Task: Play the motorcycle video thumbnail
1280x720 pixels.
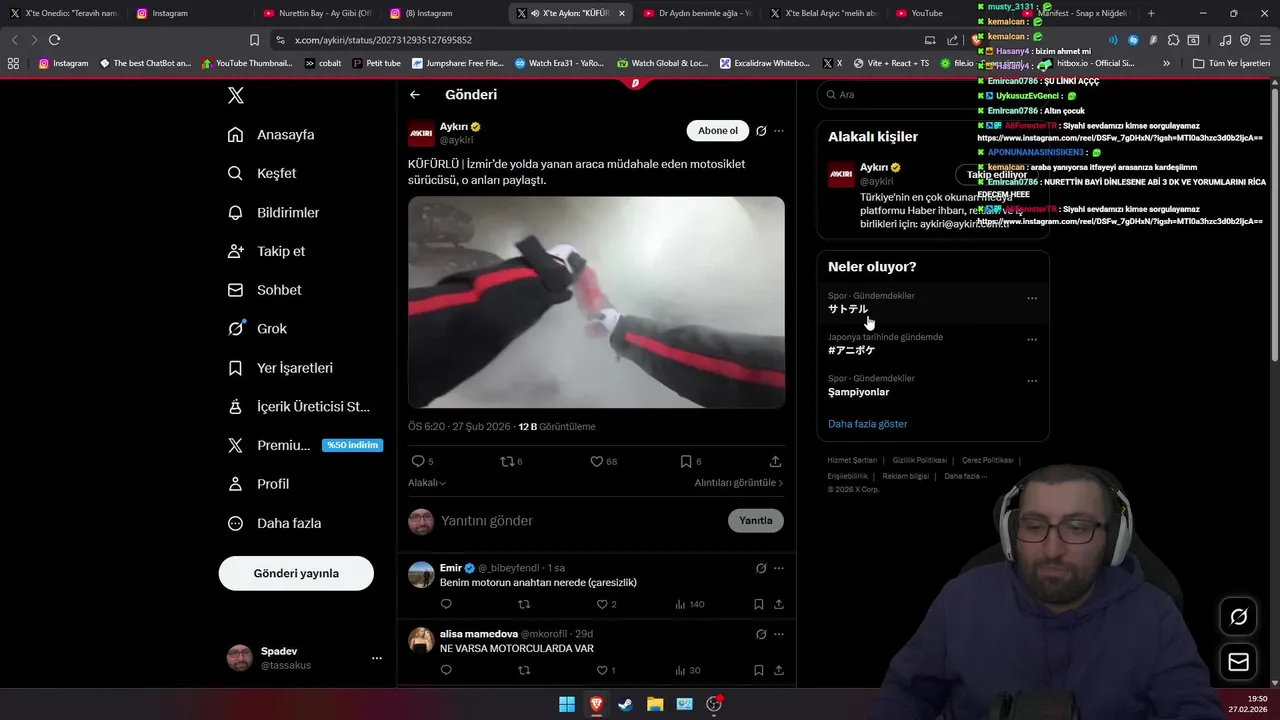Action: [596, 302]
